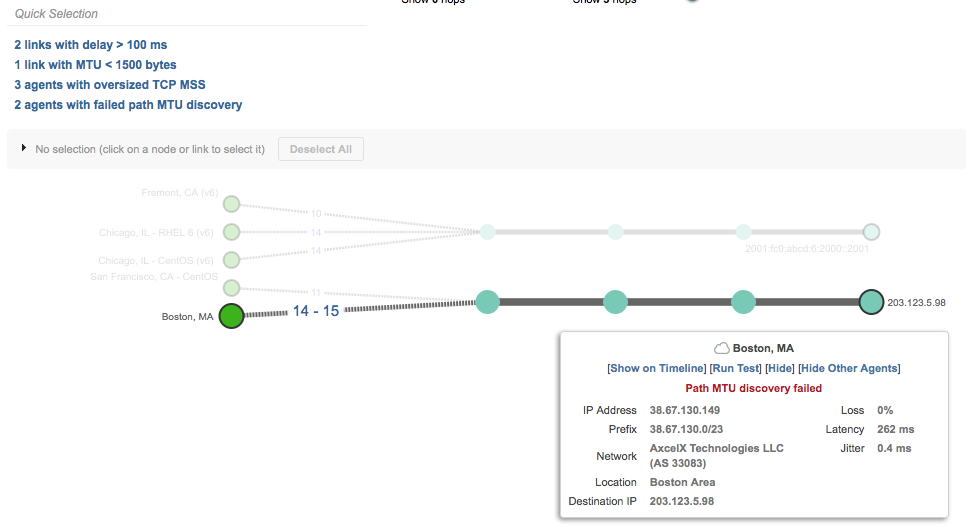This screenshot has height=532, width=966.
Task: Click Hide Other Agents link
Action: click(849, 369)
